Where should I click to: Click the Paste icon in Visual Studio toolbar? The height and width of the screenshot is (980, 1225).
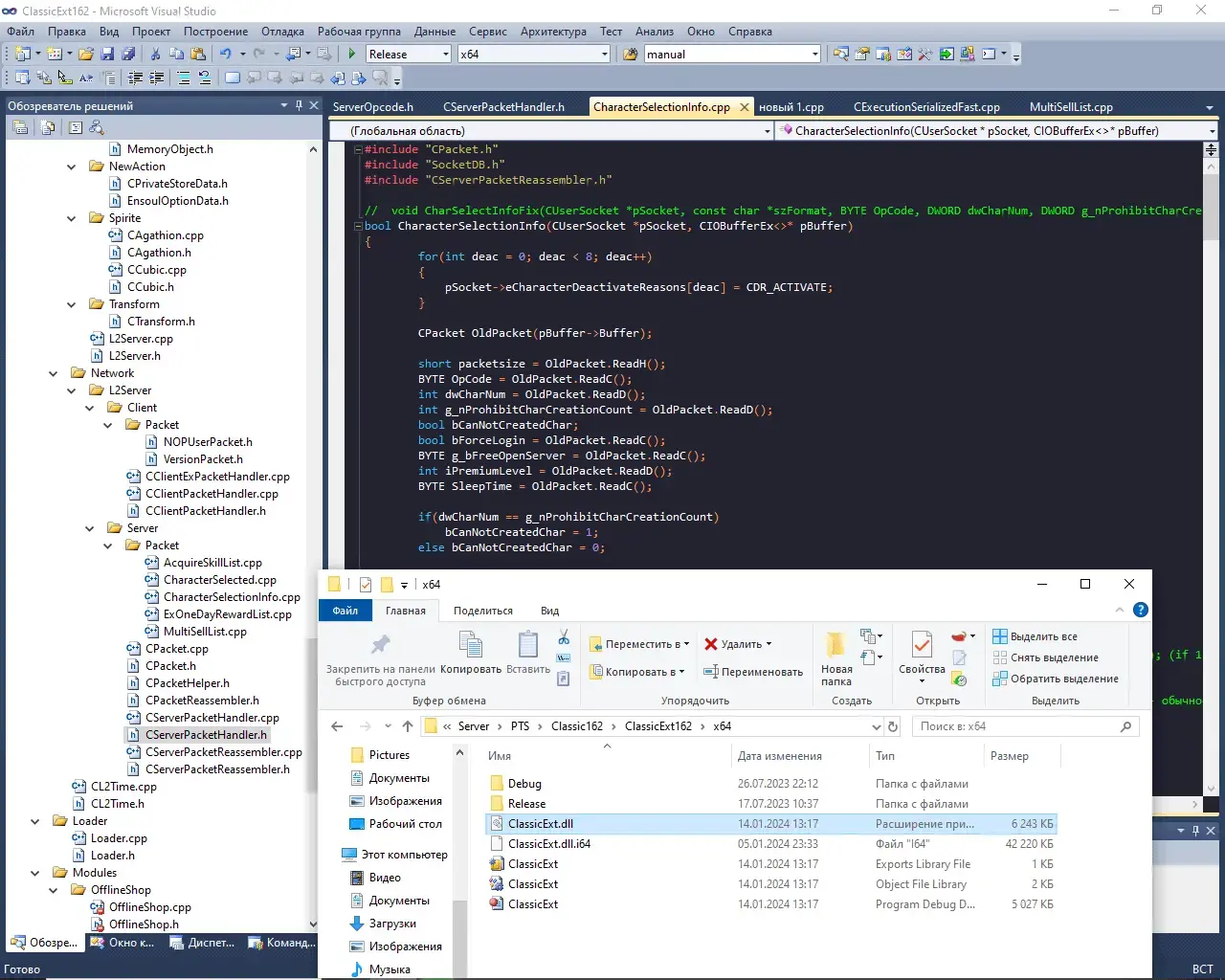click(197, 55)
